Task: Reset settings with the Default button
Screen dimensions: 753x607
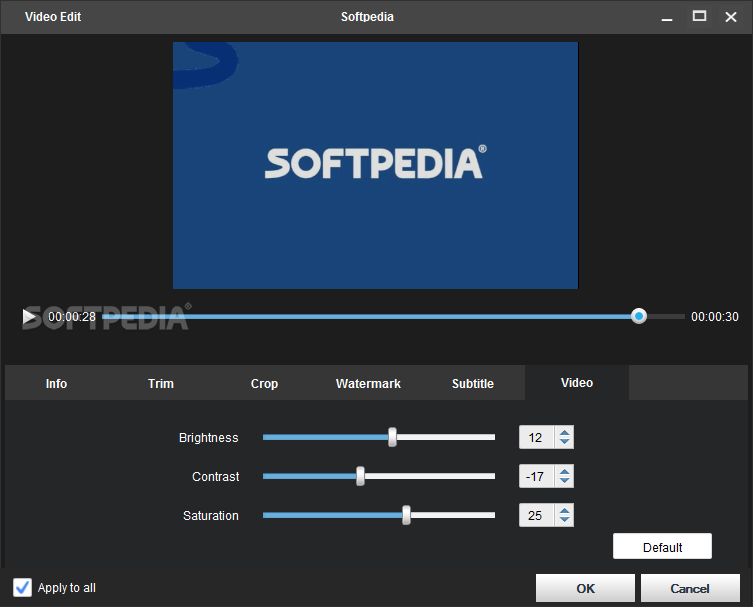Action: tap(662, 546)
